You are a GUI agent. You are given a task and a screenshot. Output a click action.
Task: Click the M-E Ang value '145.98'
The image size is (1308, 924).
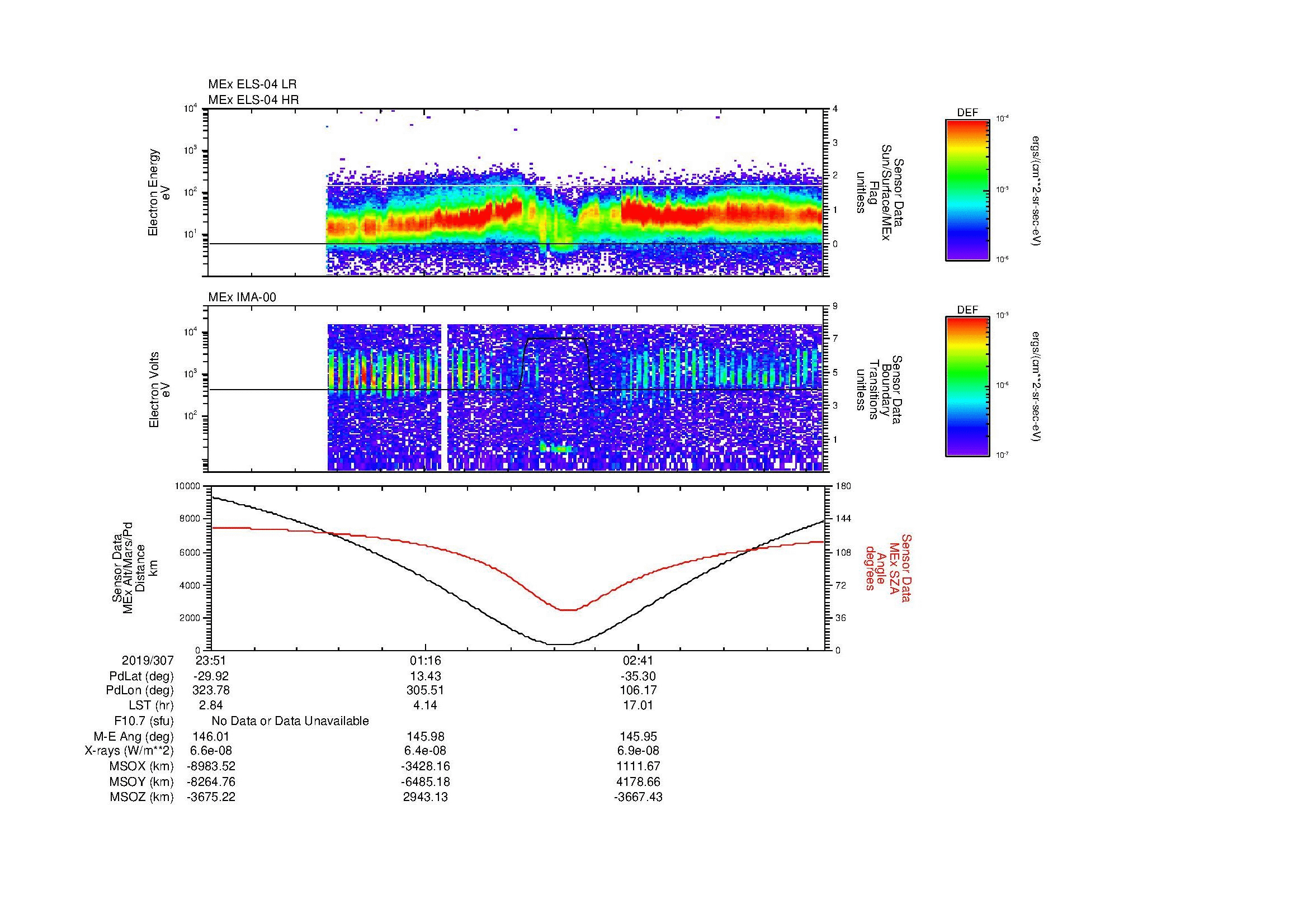425,736
